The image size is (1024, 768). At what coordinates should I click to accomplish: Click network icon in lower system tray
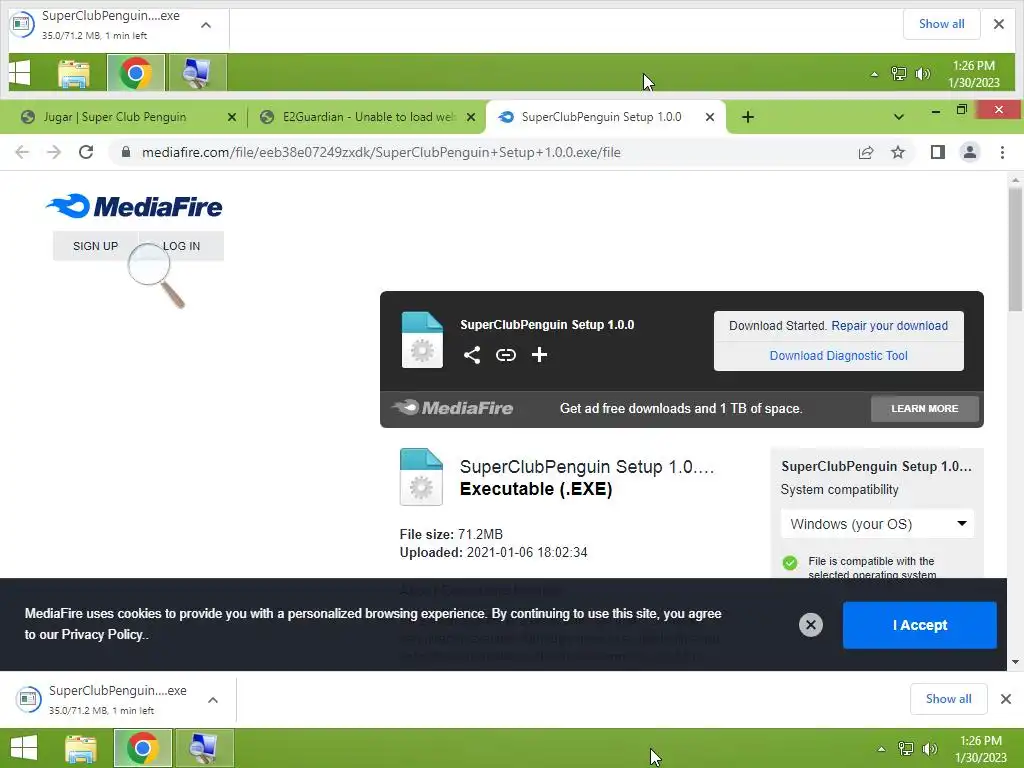pos(906,749)
